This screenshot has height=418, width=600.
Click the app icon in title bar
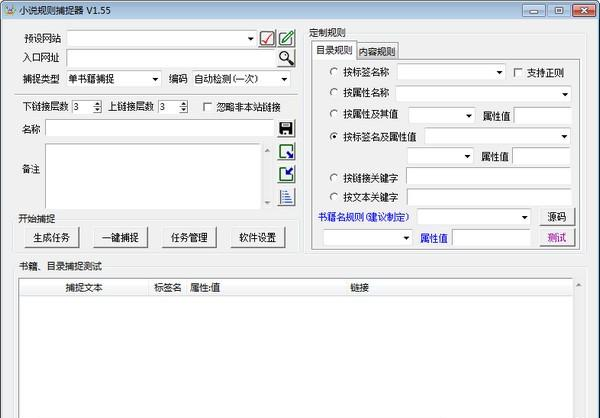(x=10, y=10)
